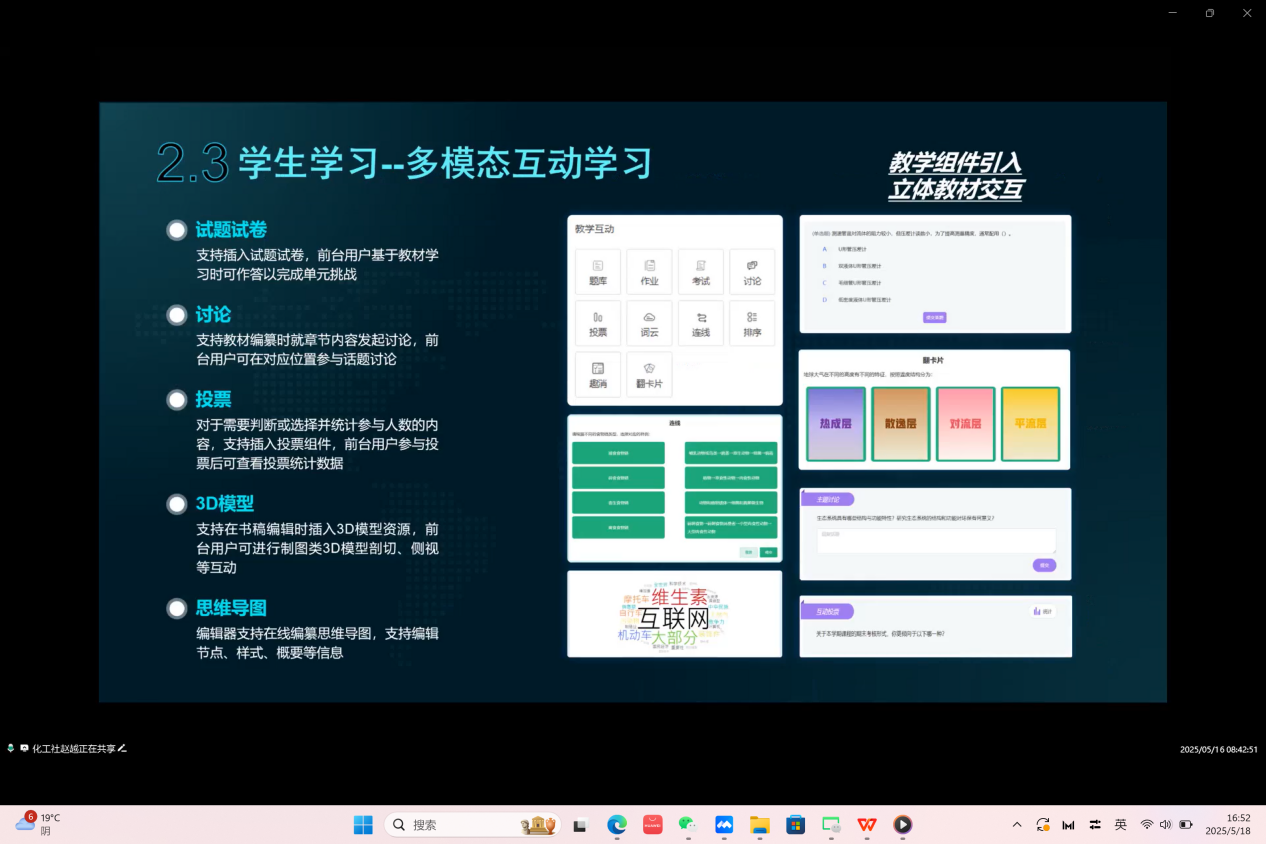
Task: Click the purple submit button under quiz
Action: point(934,317)
